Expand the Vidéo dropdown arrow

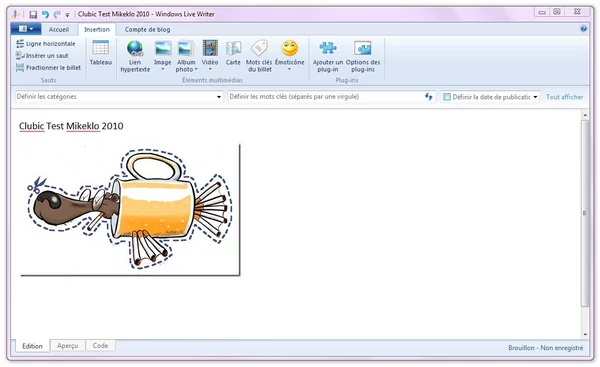click(210, 69)
